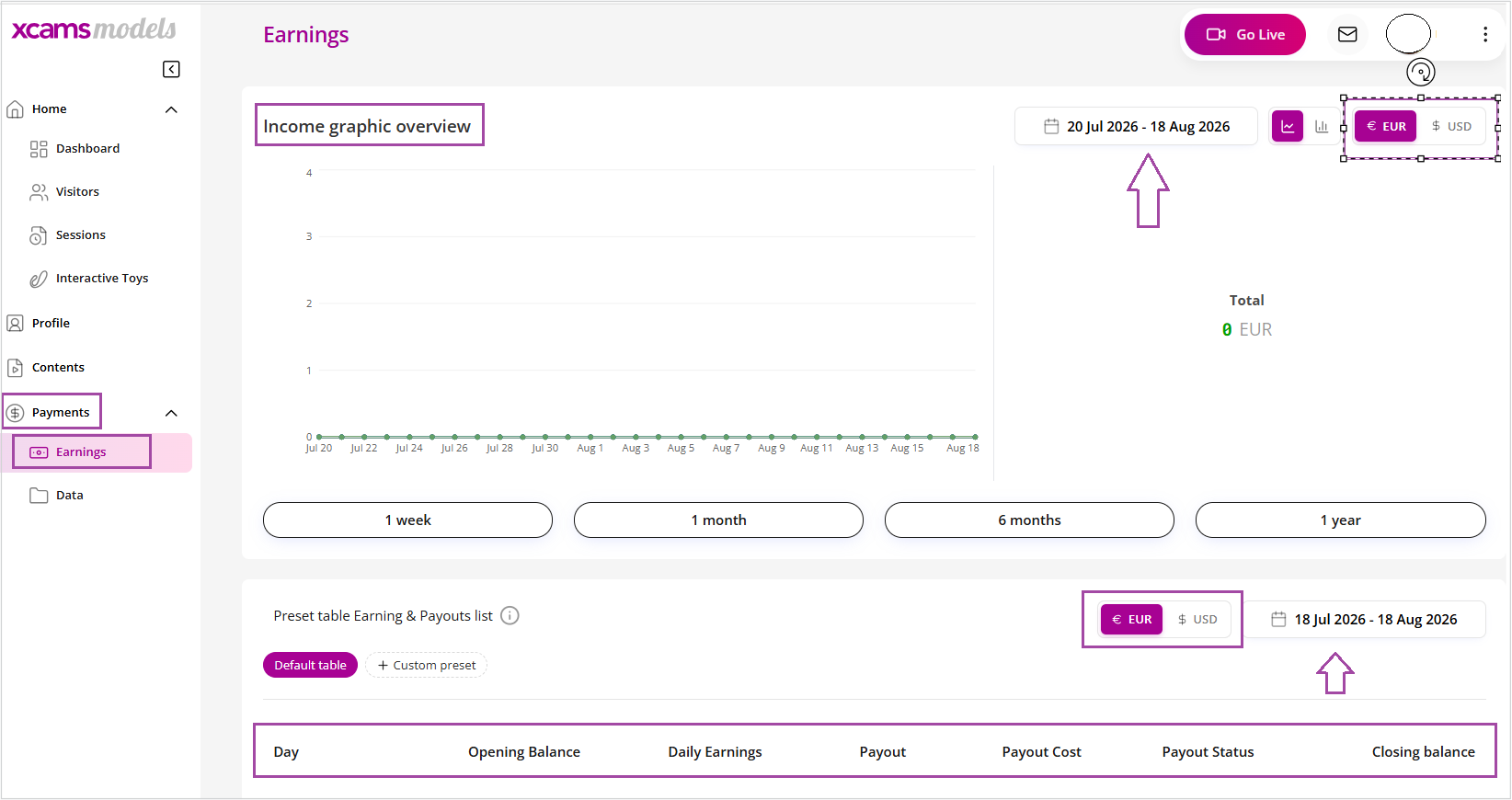
Task: Open the Payments section
Action: coord(61,412)
